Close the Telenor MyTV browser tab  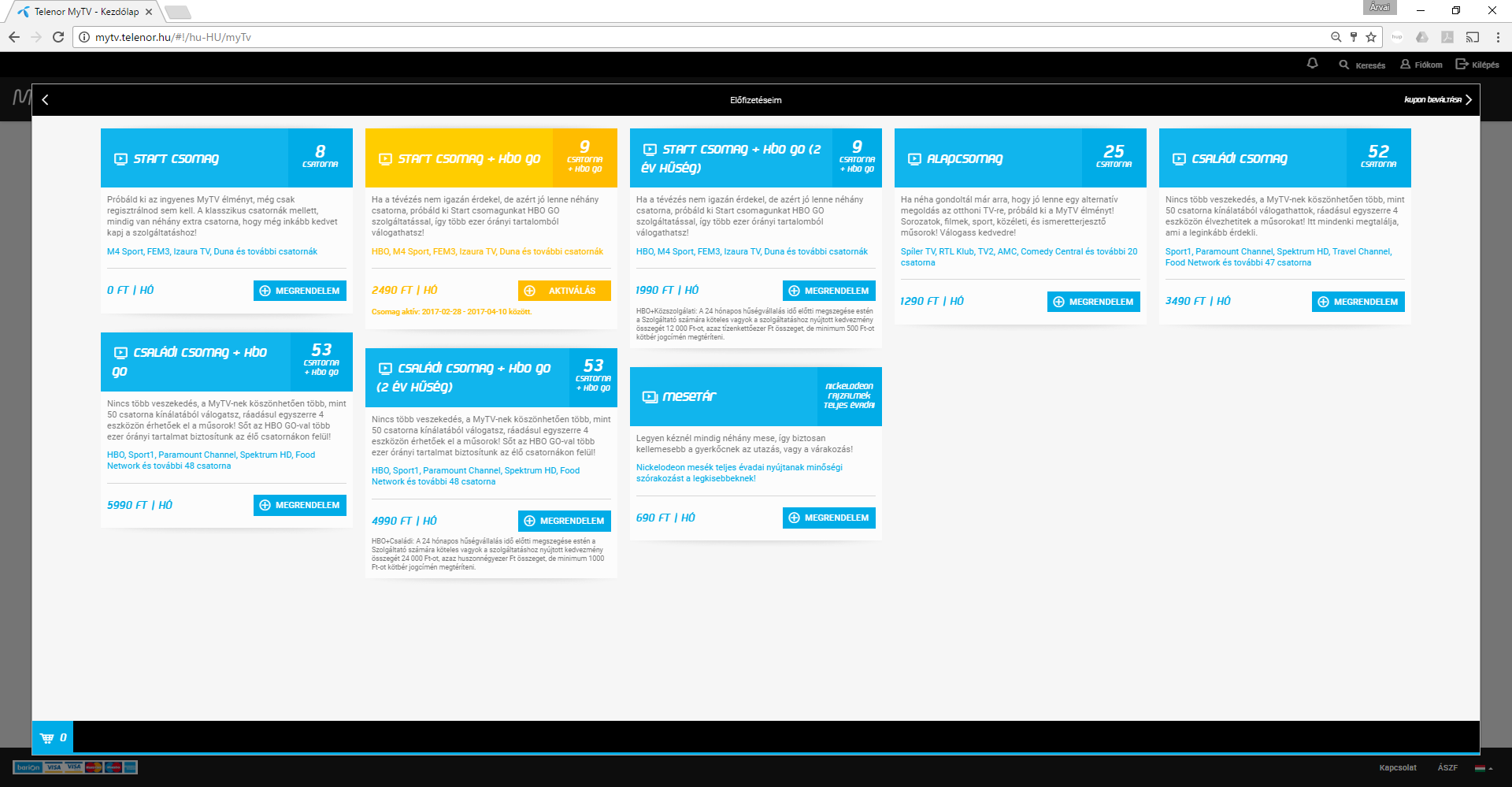click(x=149, y=12)
